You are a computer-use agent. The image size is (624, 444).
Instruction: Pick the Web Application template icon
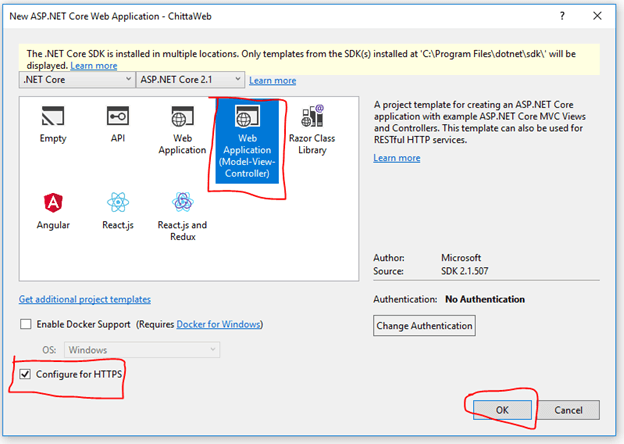click(x=182, y=117)
